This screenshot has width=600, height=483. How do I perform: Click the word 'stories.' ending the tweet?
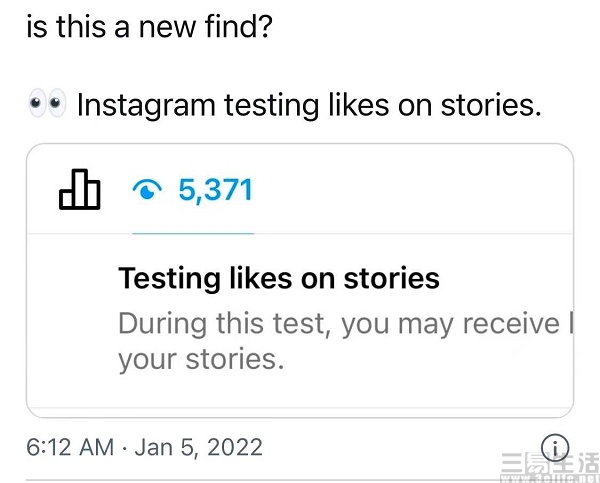click(x=491, y=105)
